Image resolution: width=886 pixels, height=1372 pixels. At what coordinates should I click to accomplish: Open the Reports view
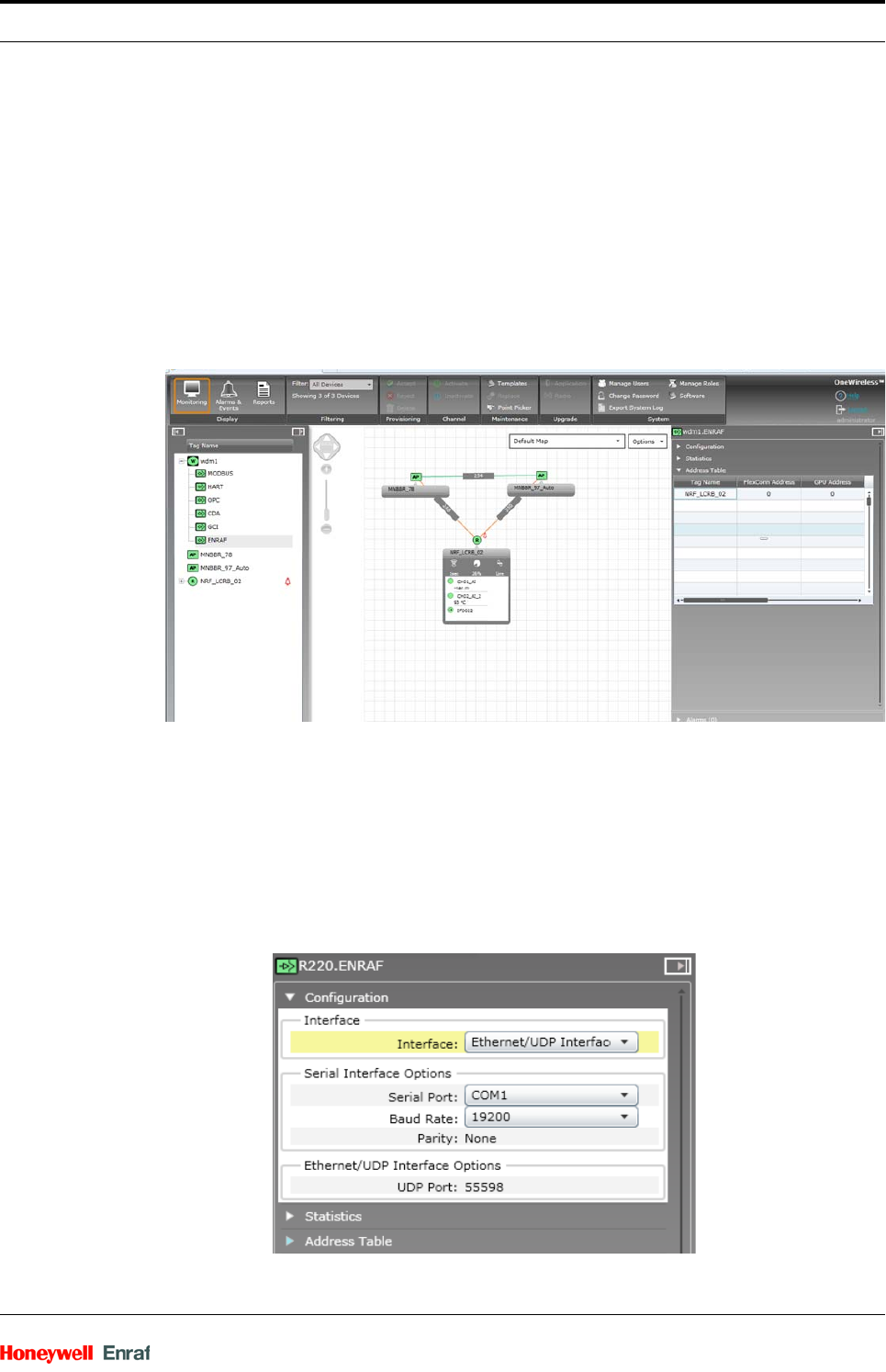(264, 394)
